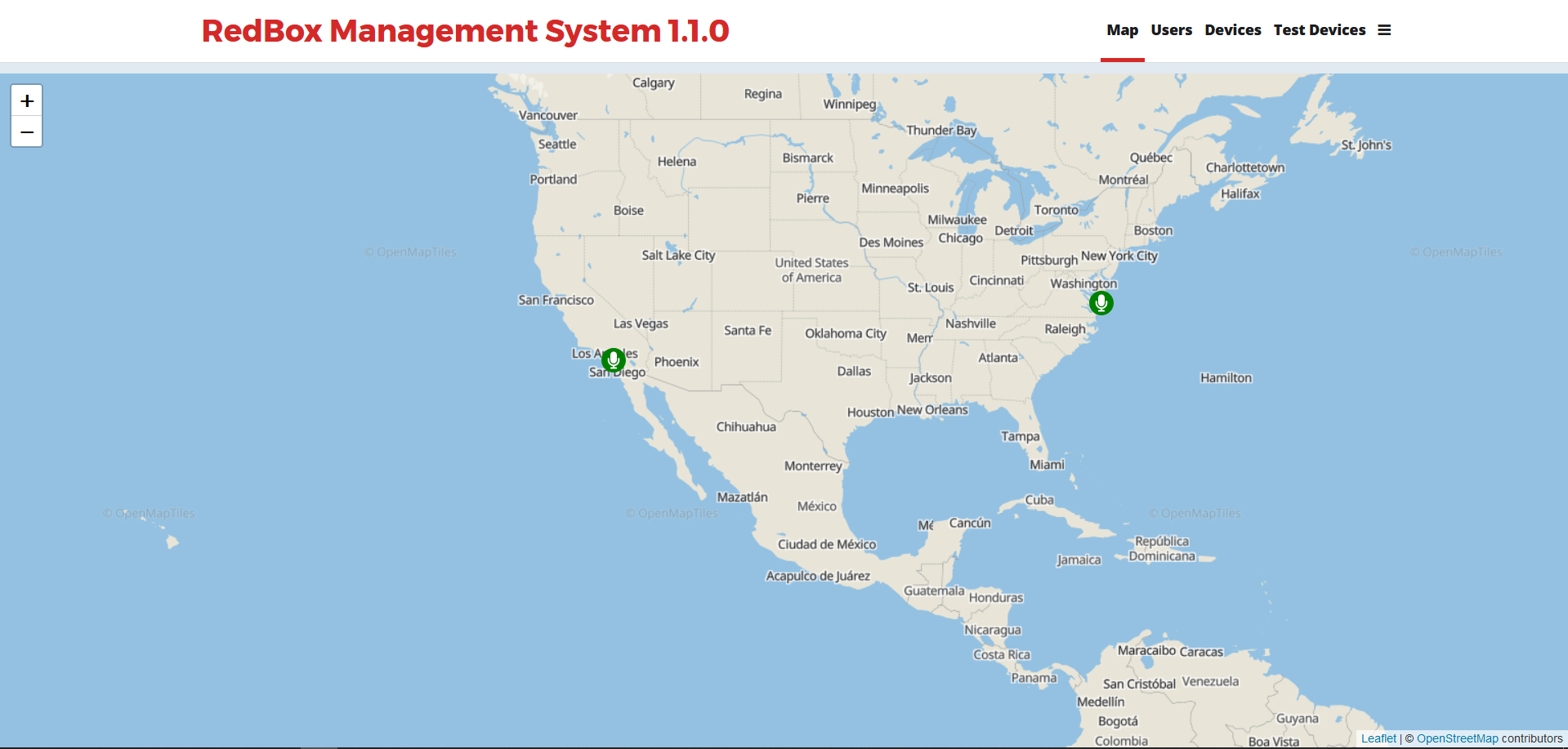The height and width of the screenshot is (749, 1568).
Task: Click the Seattle label on the map
Action: click(557, 144)
